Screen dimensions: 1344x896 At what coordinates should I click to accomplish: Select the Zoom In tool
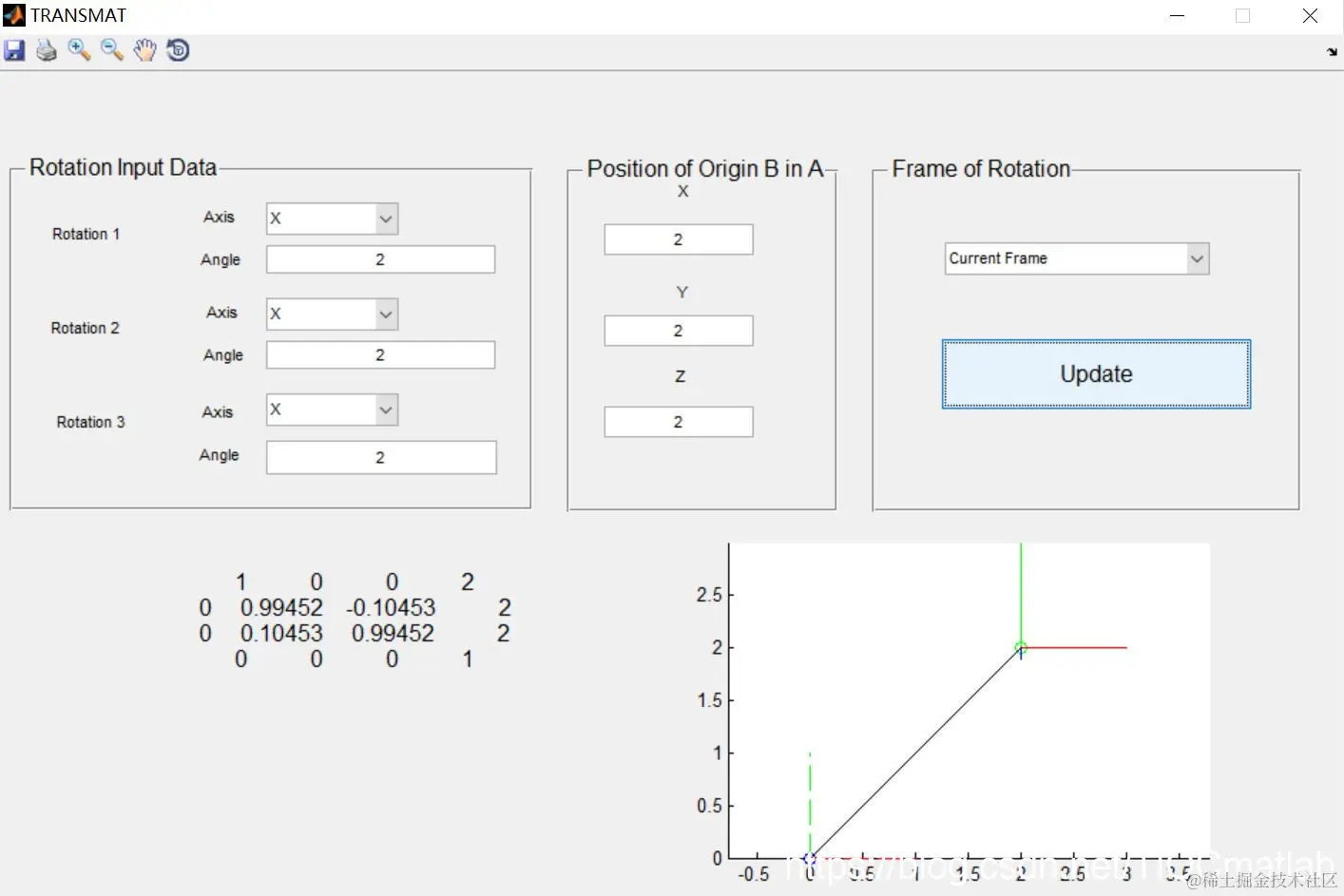(x=79, y=50)
